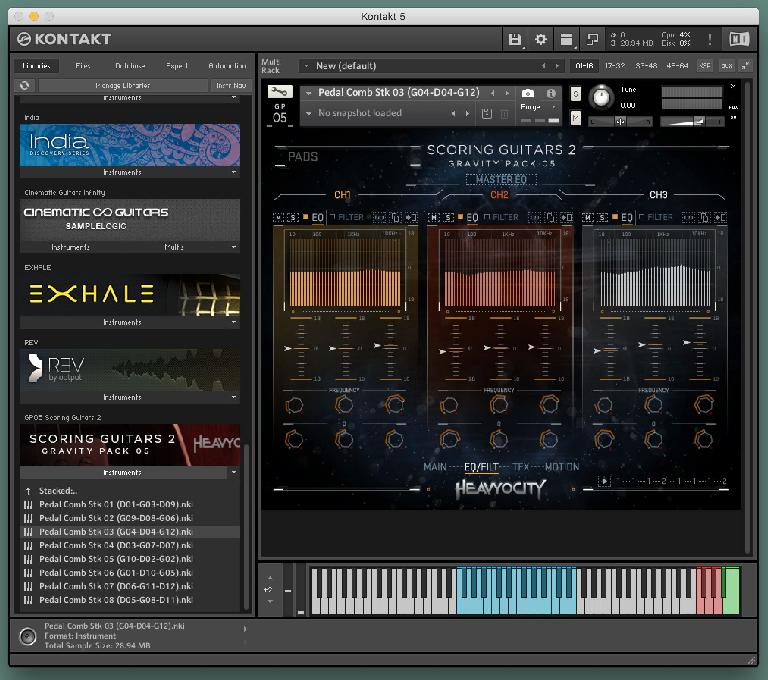
Task: Mute the instrument with M button
Action: (x=576, y=118)
